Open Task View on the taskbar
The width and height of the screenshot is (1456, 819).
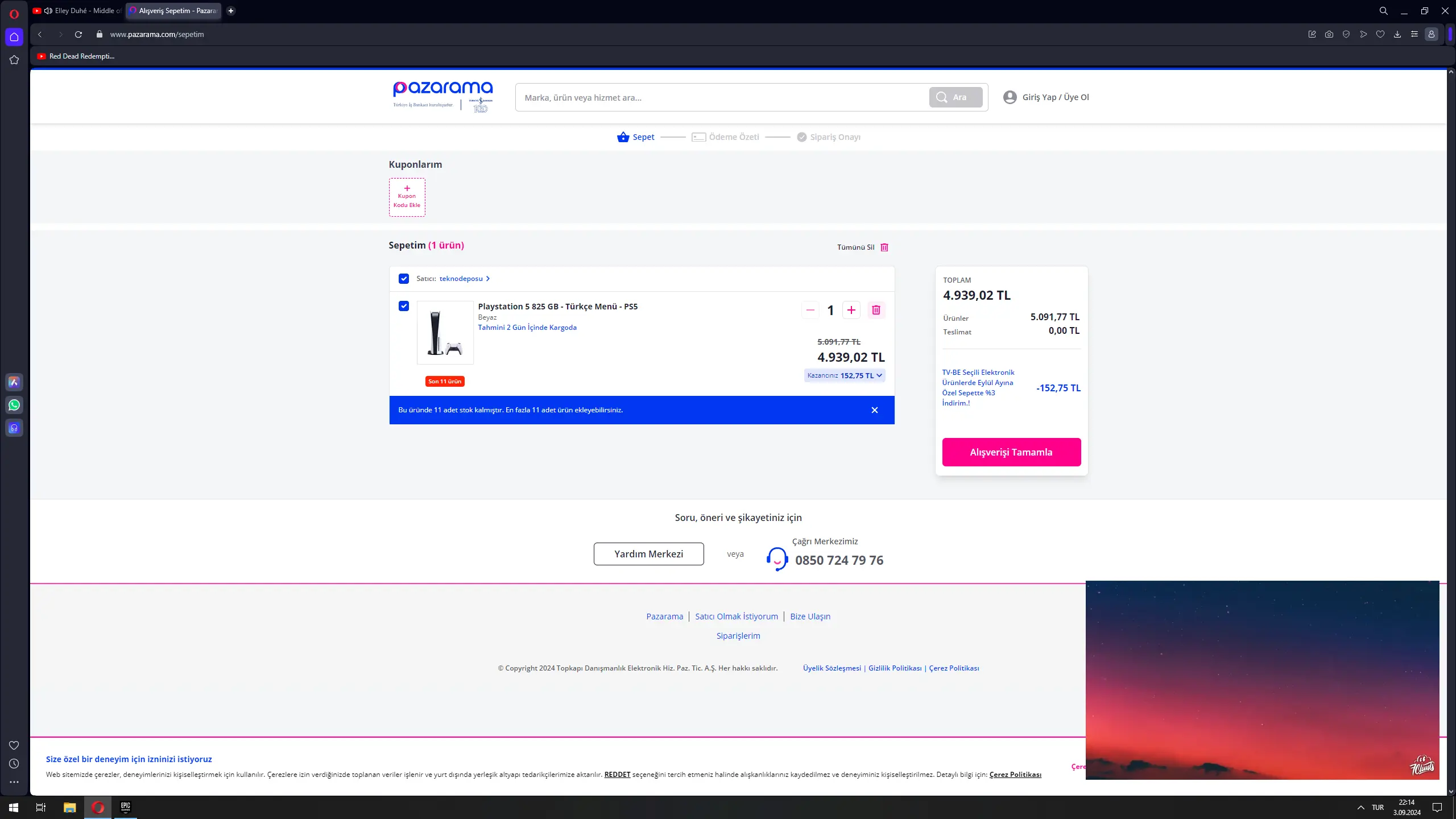pos(41,807)
